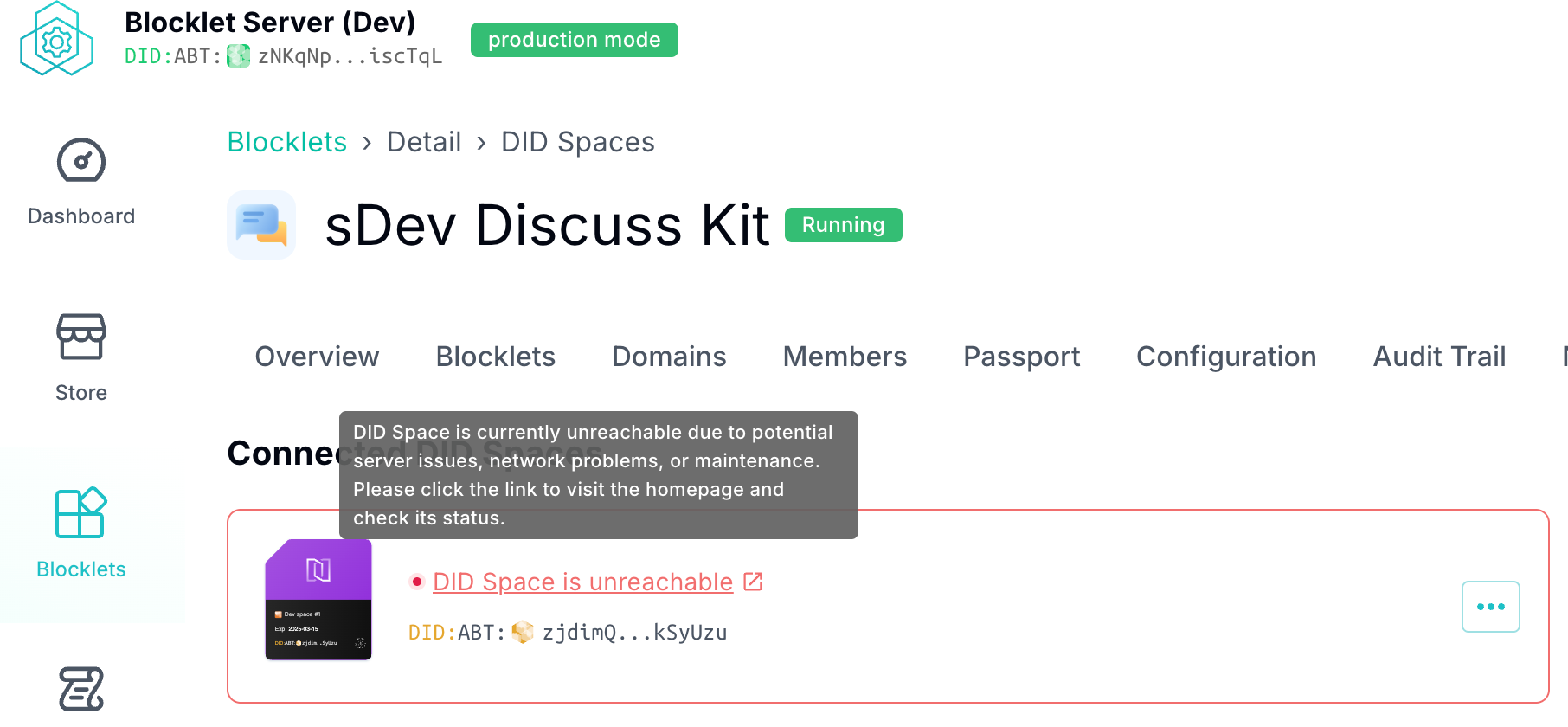1568x727 pixels.
Task: Click the production mode badge
Action: pos(574,40)
